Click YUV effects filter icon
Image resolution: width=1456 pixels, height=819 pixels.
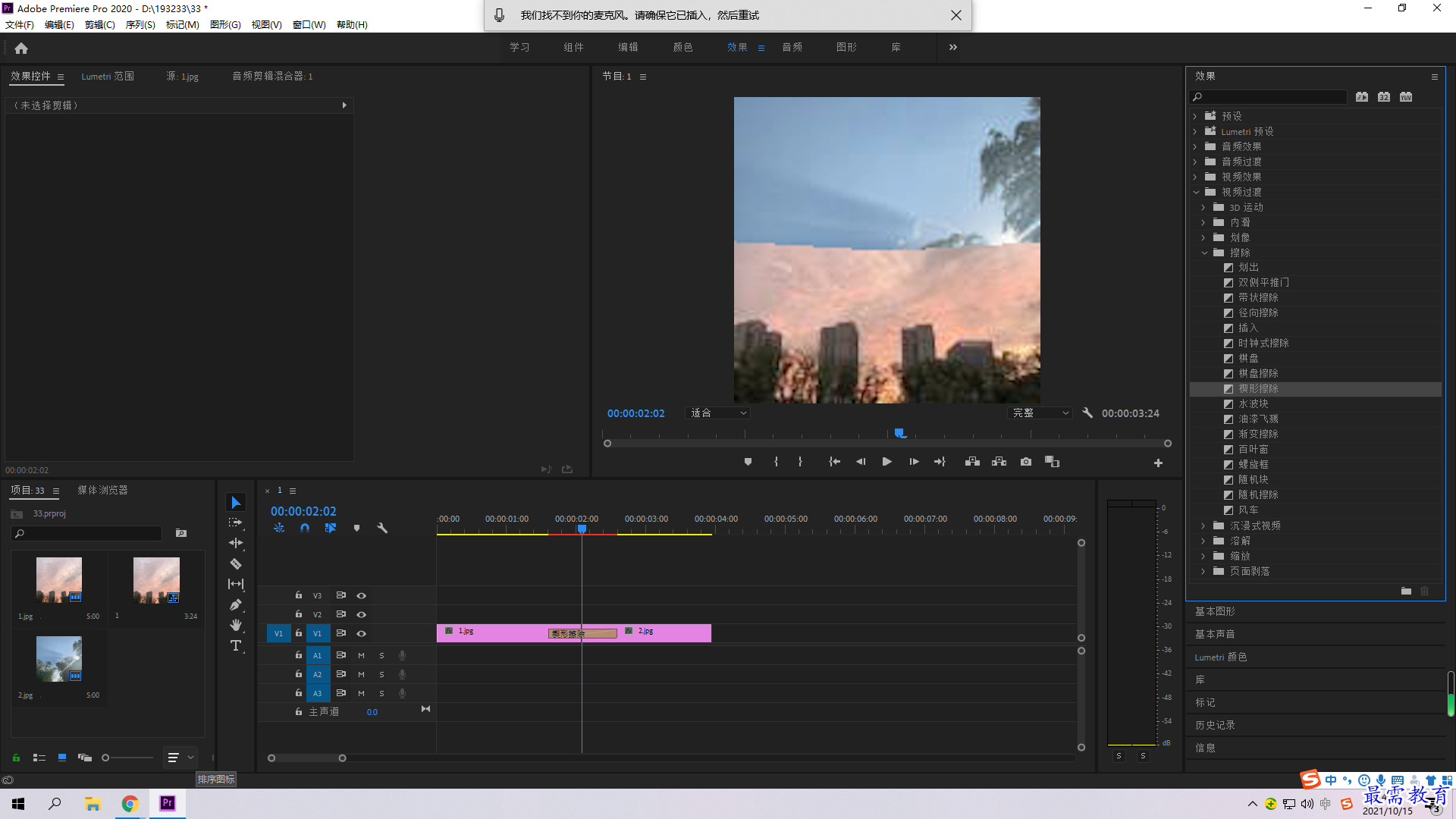[1406, 97]
